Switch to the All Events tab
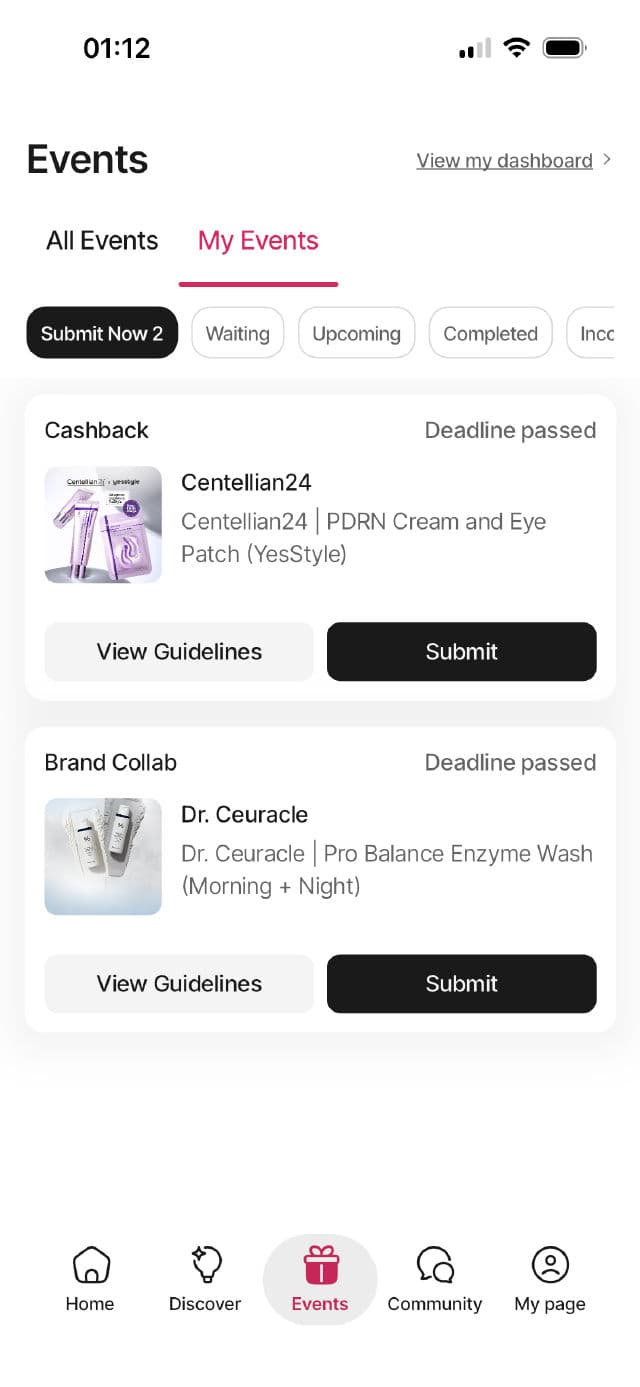 tap(102, 241)
